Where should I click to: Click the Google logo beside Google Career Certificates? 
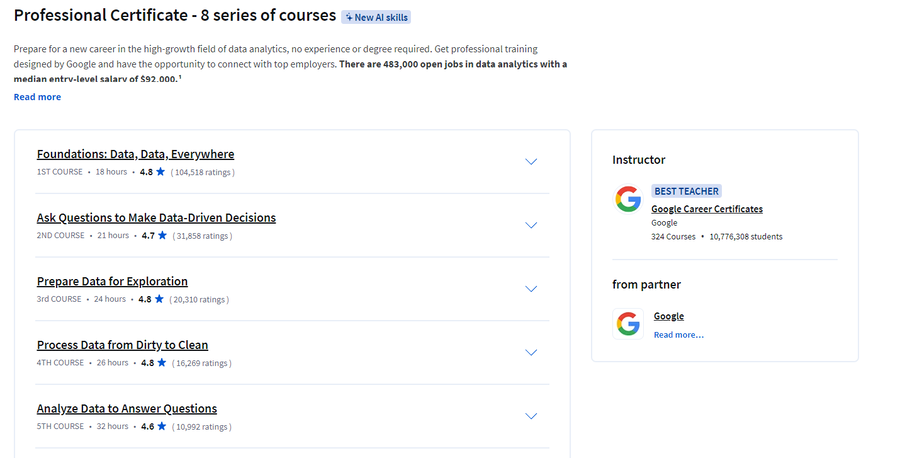(628, 199)
